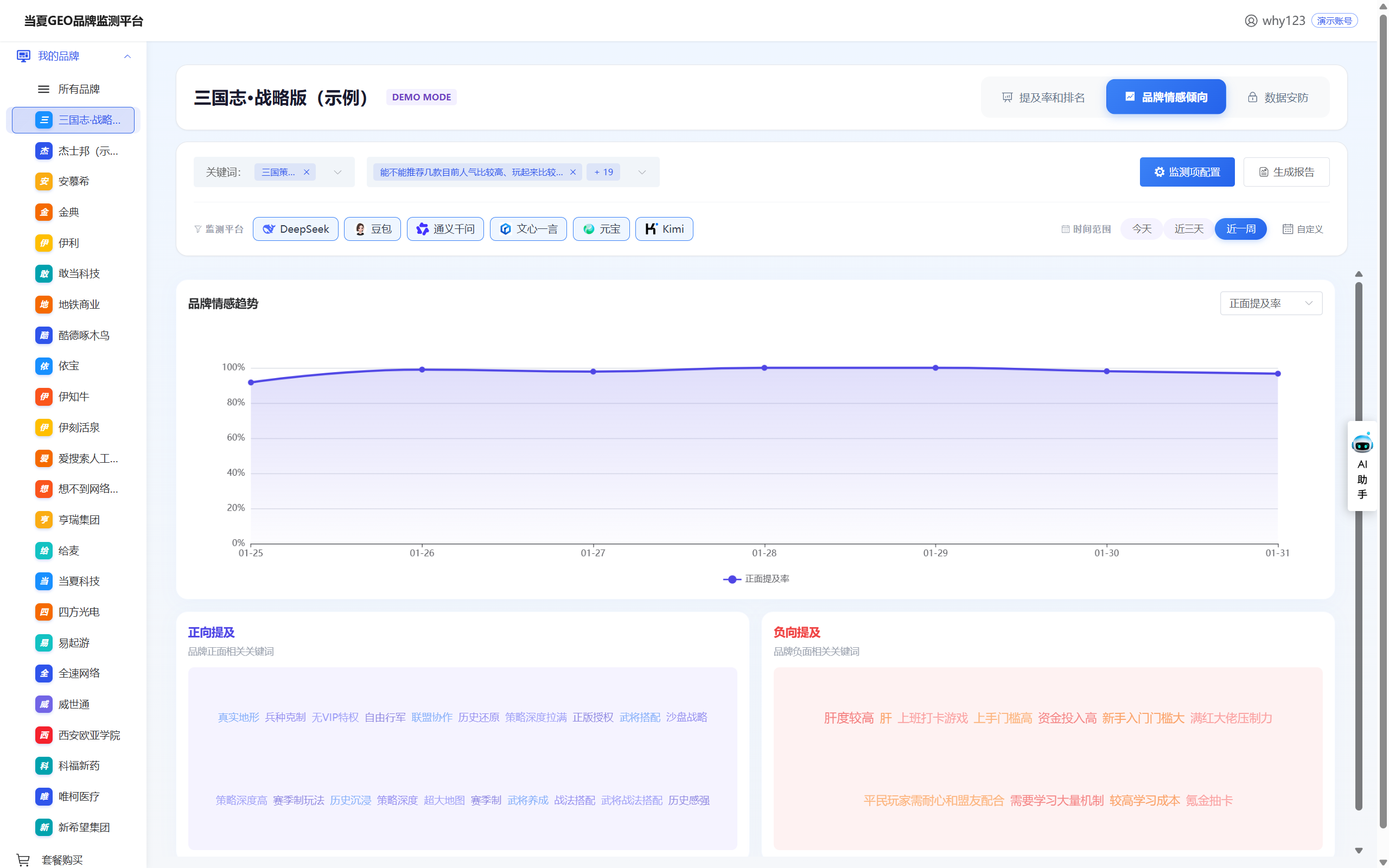Open the 自定义 calendar icon

coord(1288,229)
